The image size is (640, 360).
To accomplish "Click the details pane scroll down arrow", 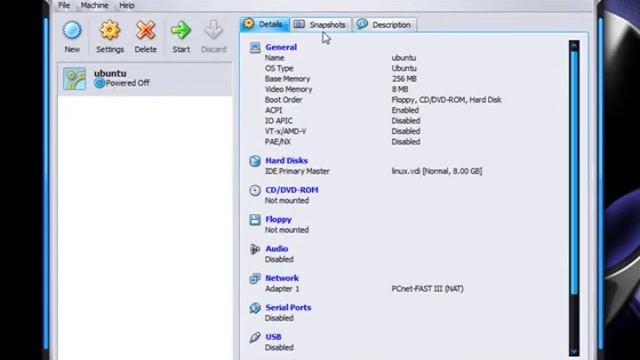I will pyautogui.click(x=574, y=351).
